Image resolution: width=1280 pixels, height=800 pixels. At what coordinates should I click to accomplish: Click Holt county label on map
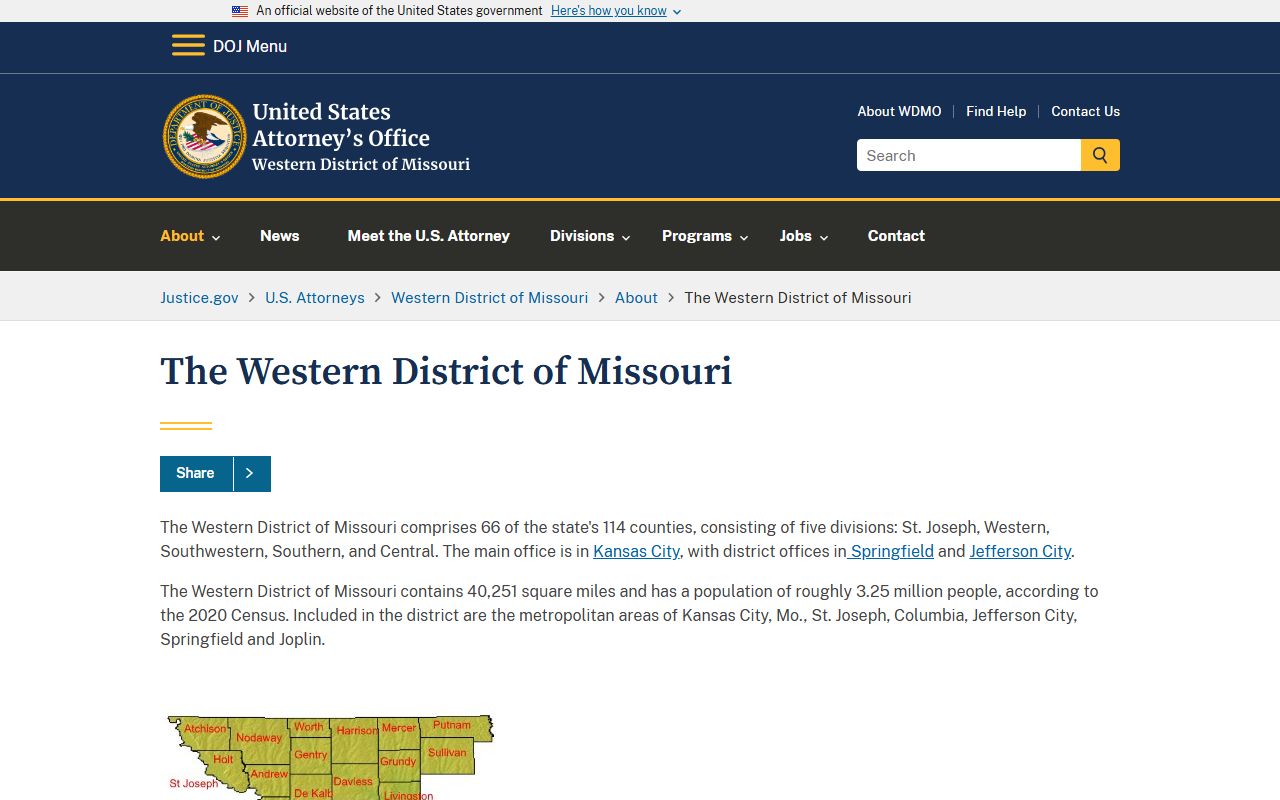coord(223,759)
